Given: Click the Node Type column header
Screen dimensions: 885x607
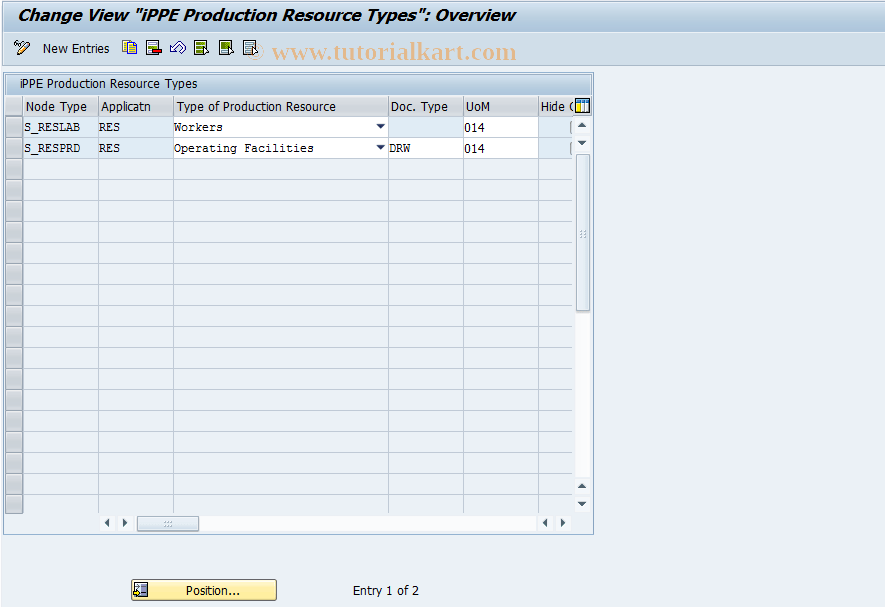Looking at the screenshot, I should [x=58, y=106].
